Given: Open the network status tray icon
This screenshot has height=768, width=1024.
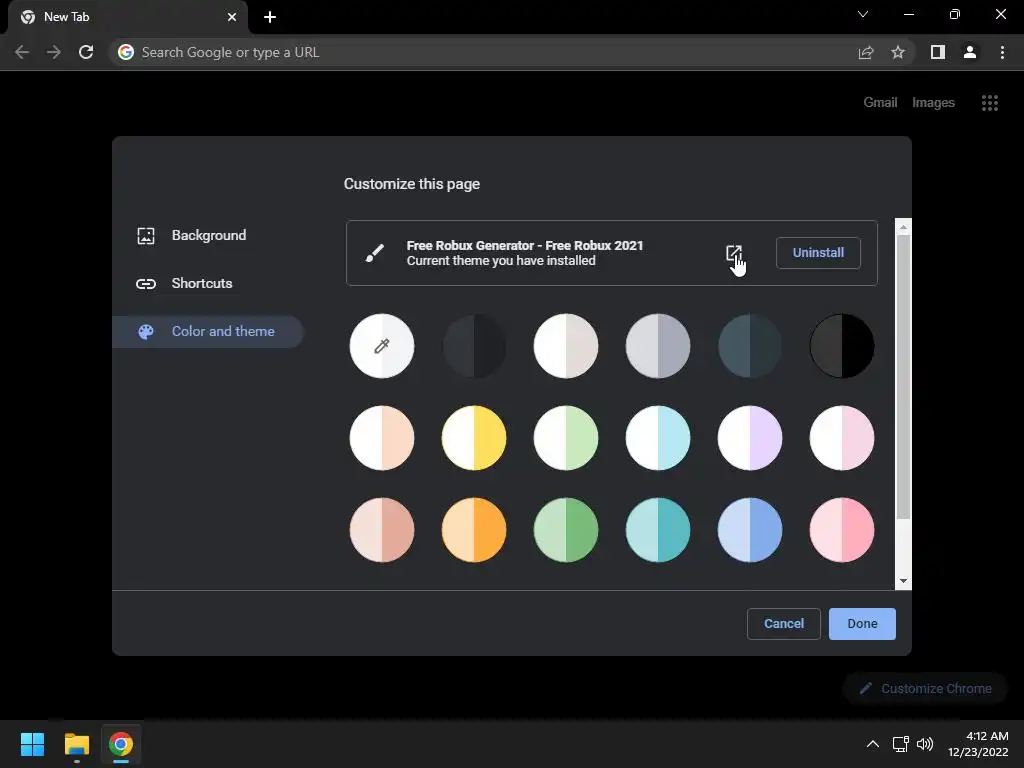Looking at the screenshot, I should point(901,744).
